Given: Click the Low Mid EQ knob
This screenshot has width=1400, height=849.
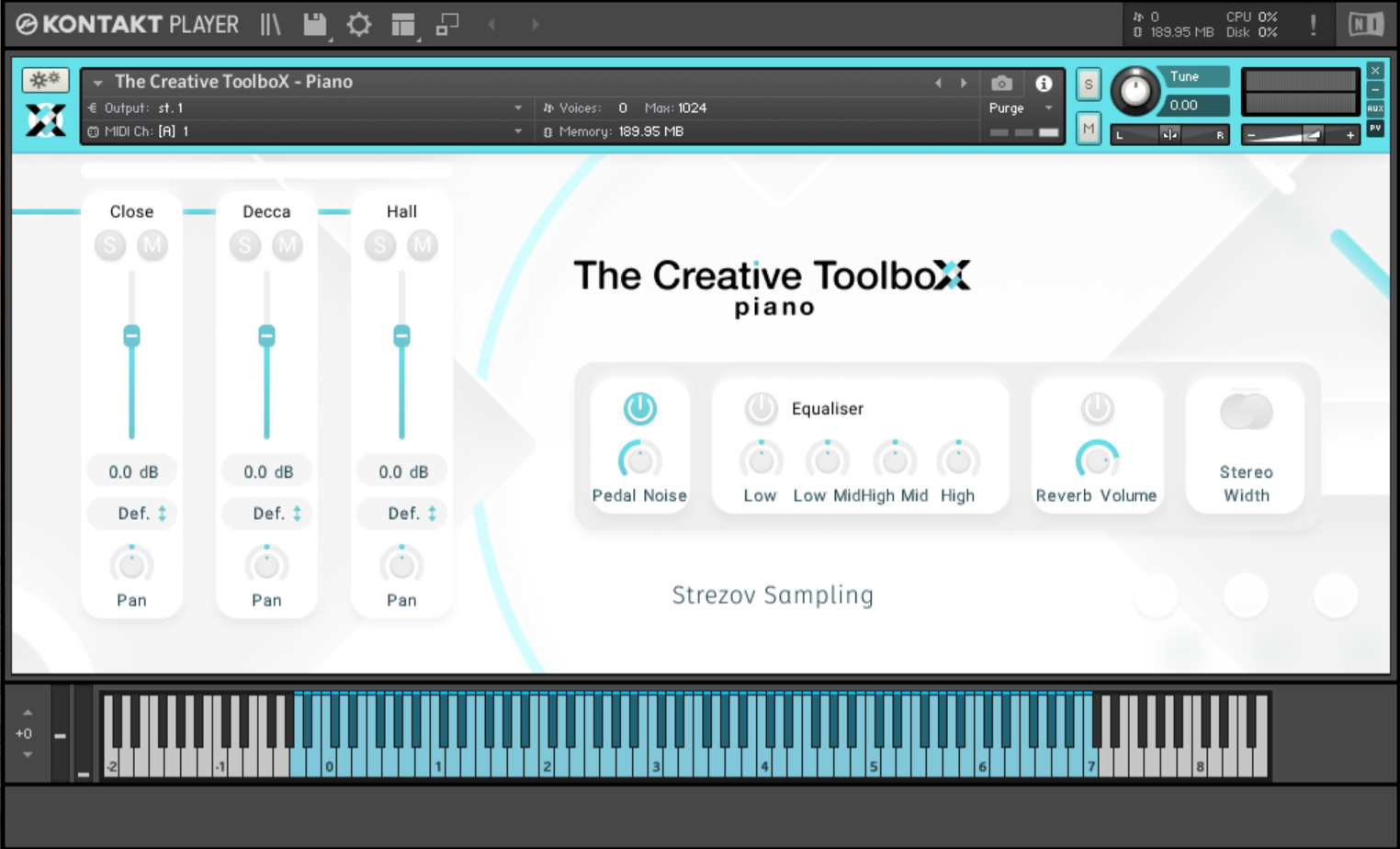Looking at the screenshot, I should pyautogui.click(x=827, y=460).
